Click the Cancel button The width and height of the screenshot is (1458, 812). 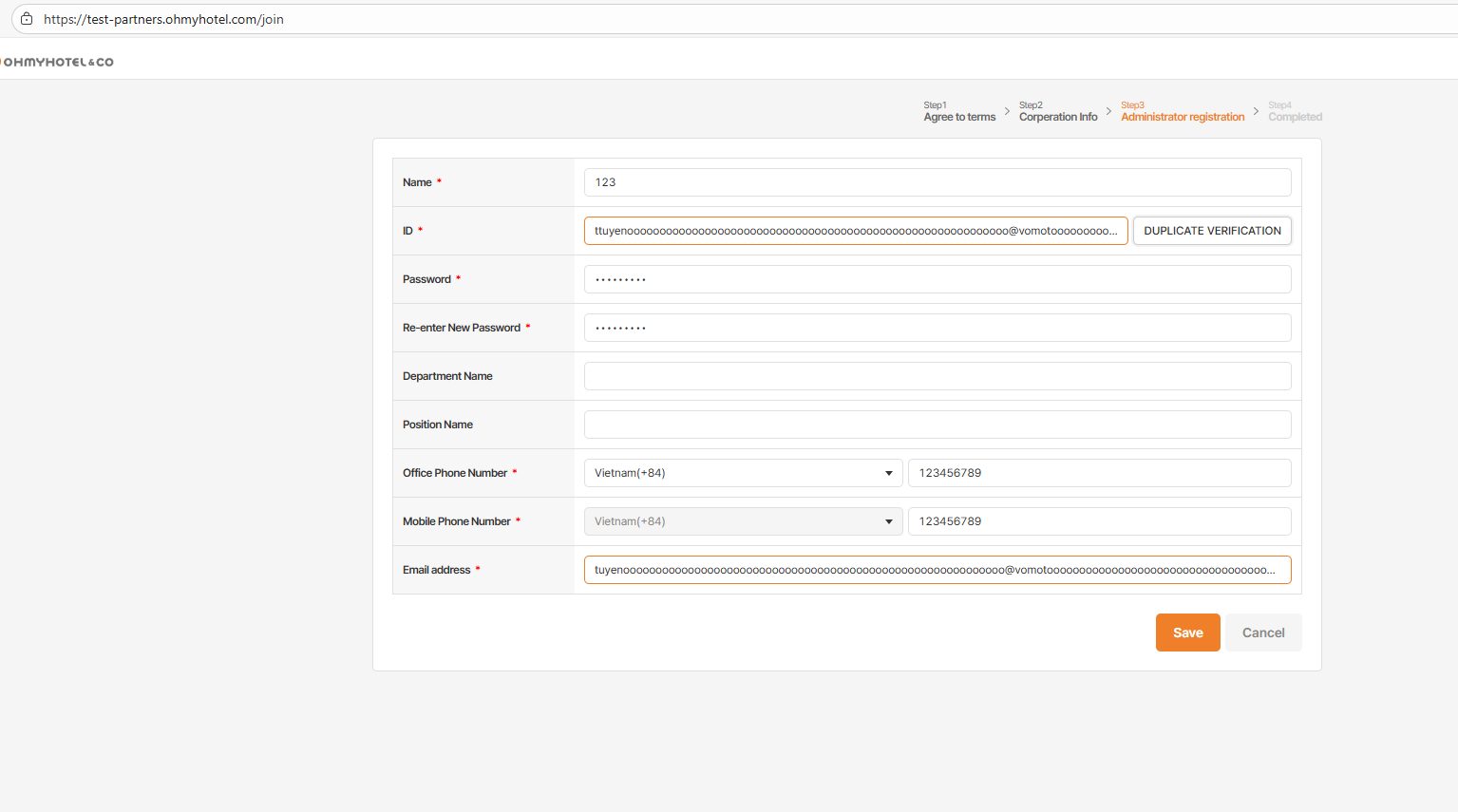click(1263, 633)
